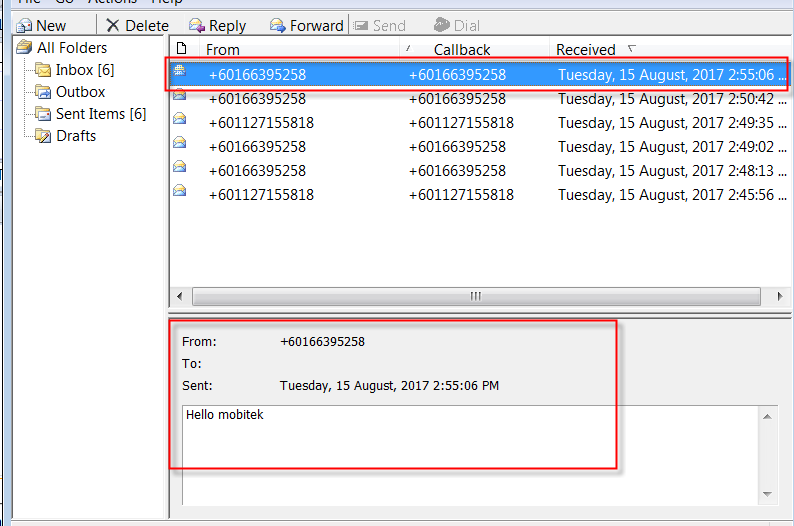The height and width of the screenshot is (526, 794).
Task: Delete the selected message
Action: point(137,26)
